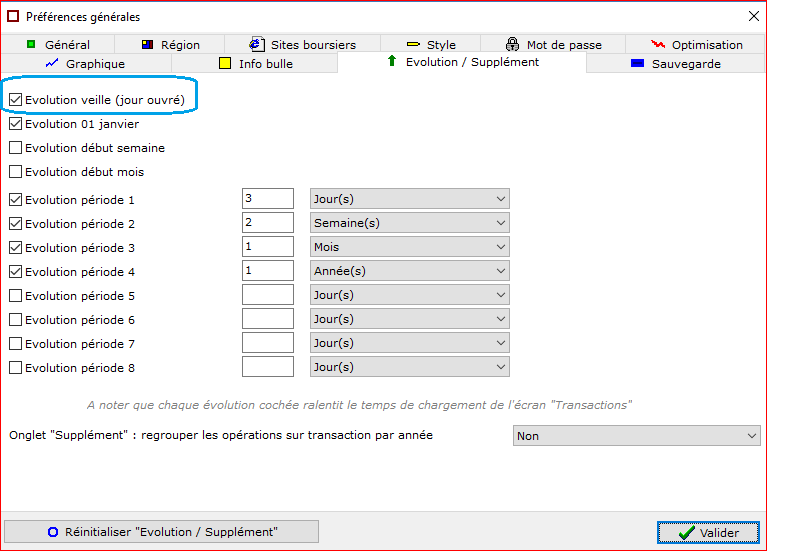Click the Valider button

708,532
